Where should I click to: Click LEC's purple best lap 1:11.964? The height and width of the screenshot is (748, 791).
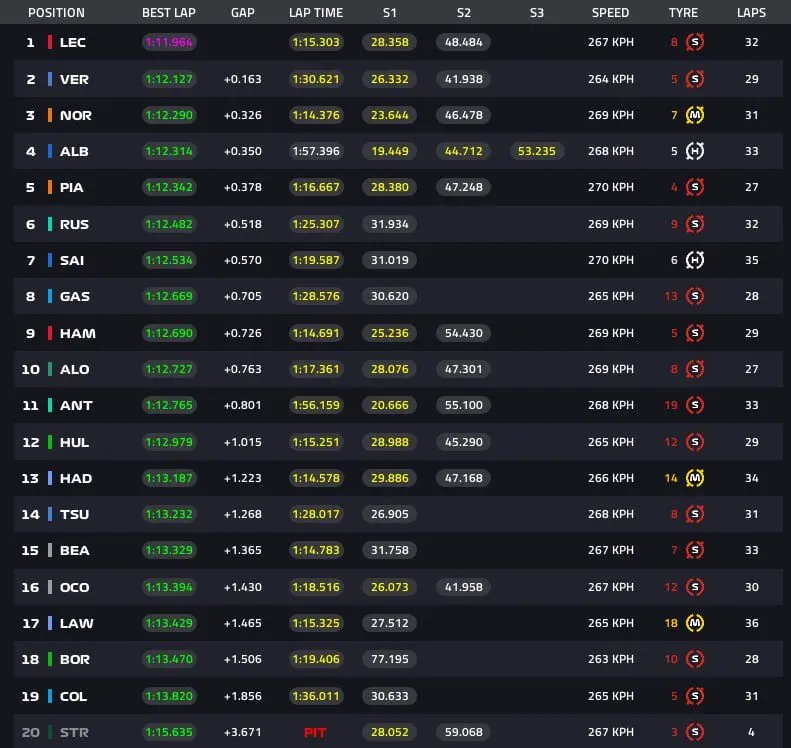(x=169, y=42)
